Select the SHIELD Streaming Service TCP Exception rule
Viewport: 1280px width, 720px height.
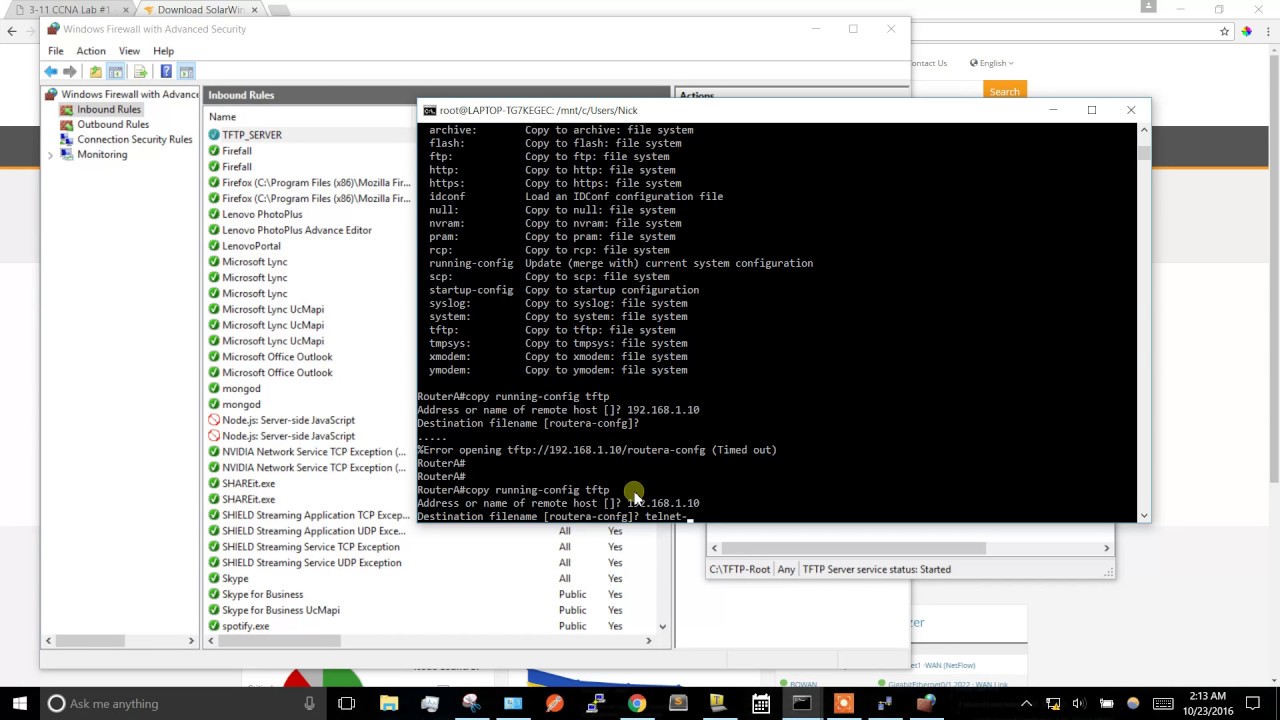point(311,547)
